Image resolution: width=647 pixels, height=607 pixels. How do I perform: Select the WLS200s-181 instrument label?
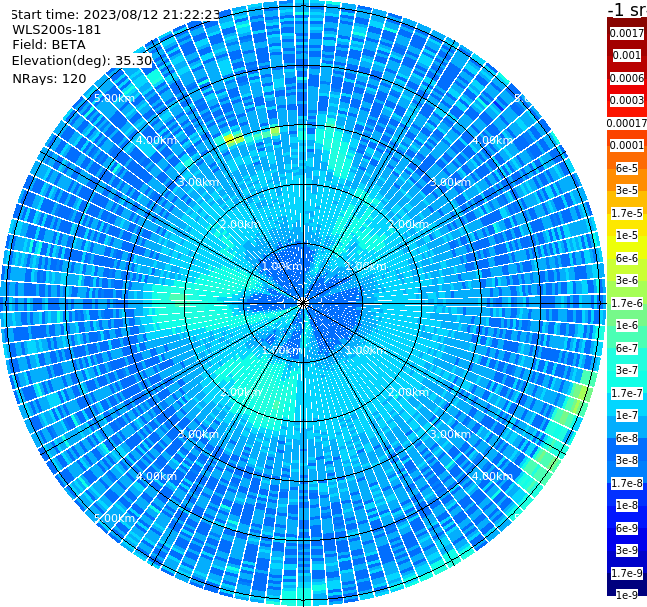click(57, 30)
